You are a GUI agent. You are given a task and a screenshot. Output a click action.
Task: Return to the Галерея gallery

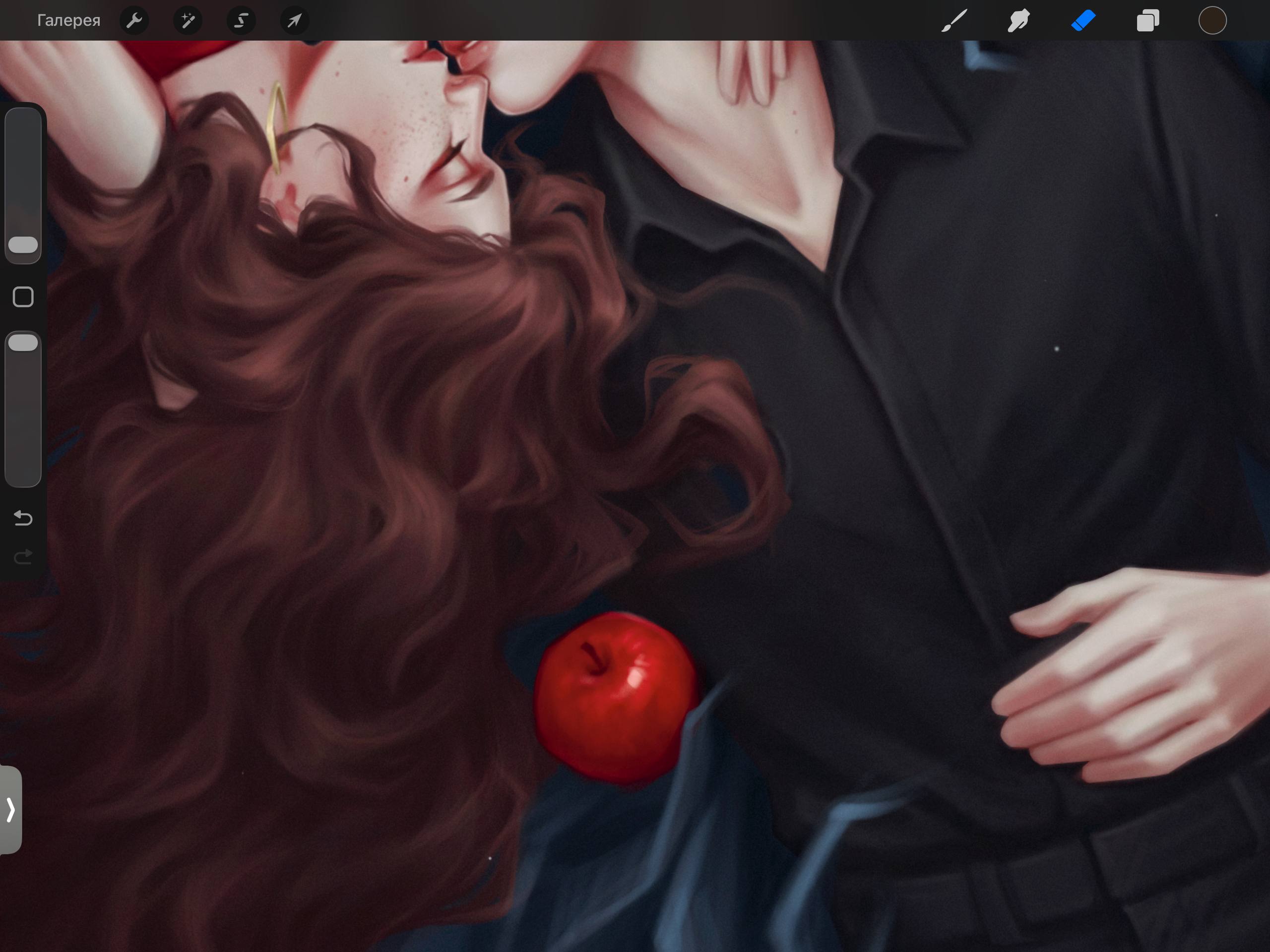click(x=68, y=21)
